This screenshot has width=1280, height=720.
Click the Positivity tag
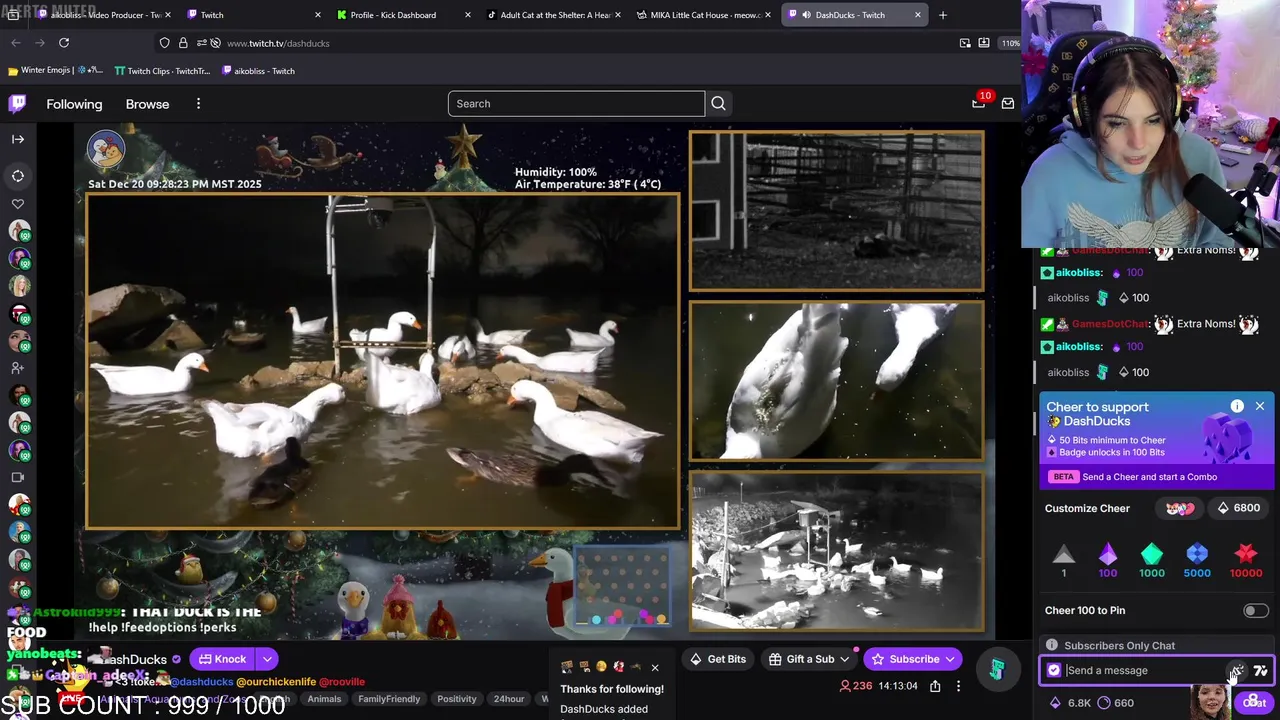coord(457,699)
